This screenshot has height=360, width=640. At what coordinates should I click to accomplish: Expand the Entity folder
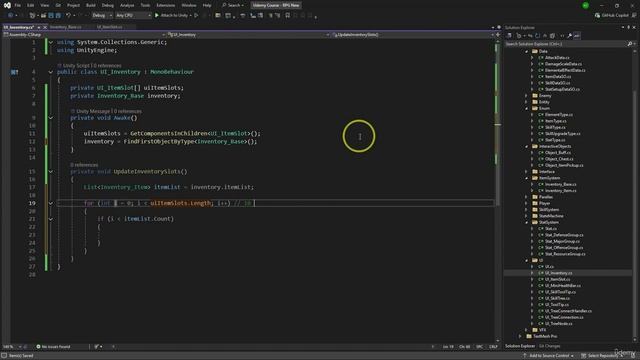[527, 102]
